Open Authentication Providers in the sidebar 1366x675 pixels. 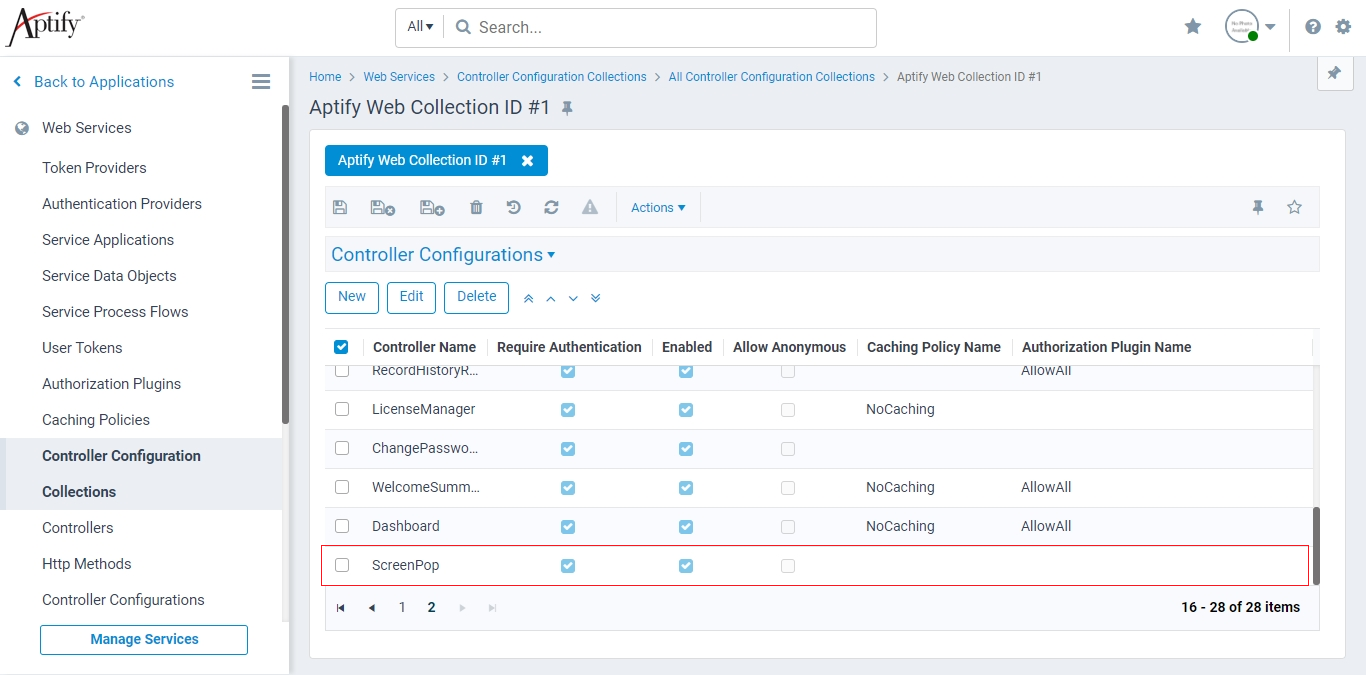pyautogui.click(x=122, y=204)
